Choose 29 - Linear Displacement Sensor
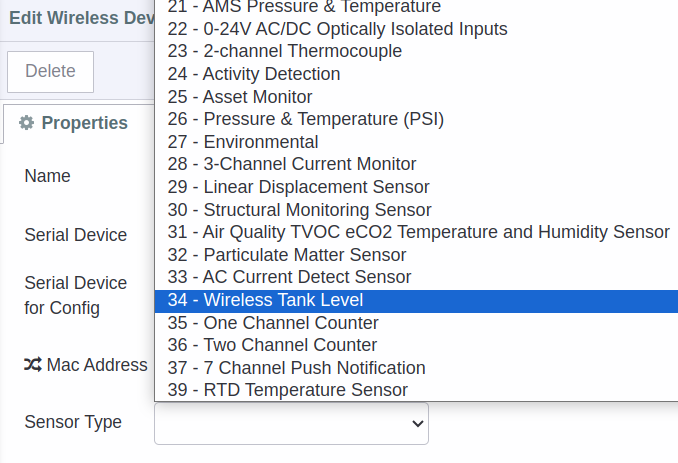Viewport: 678px width, 463px height. pos(416,187)
